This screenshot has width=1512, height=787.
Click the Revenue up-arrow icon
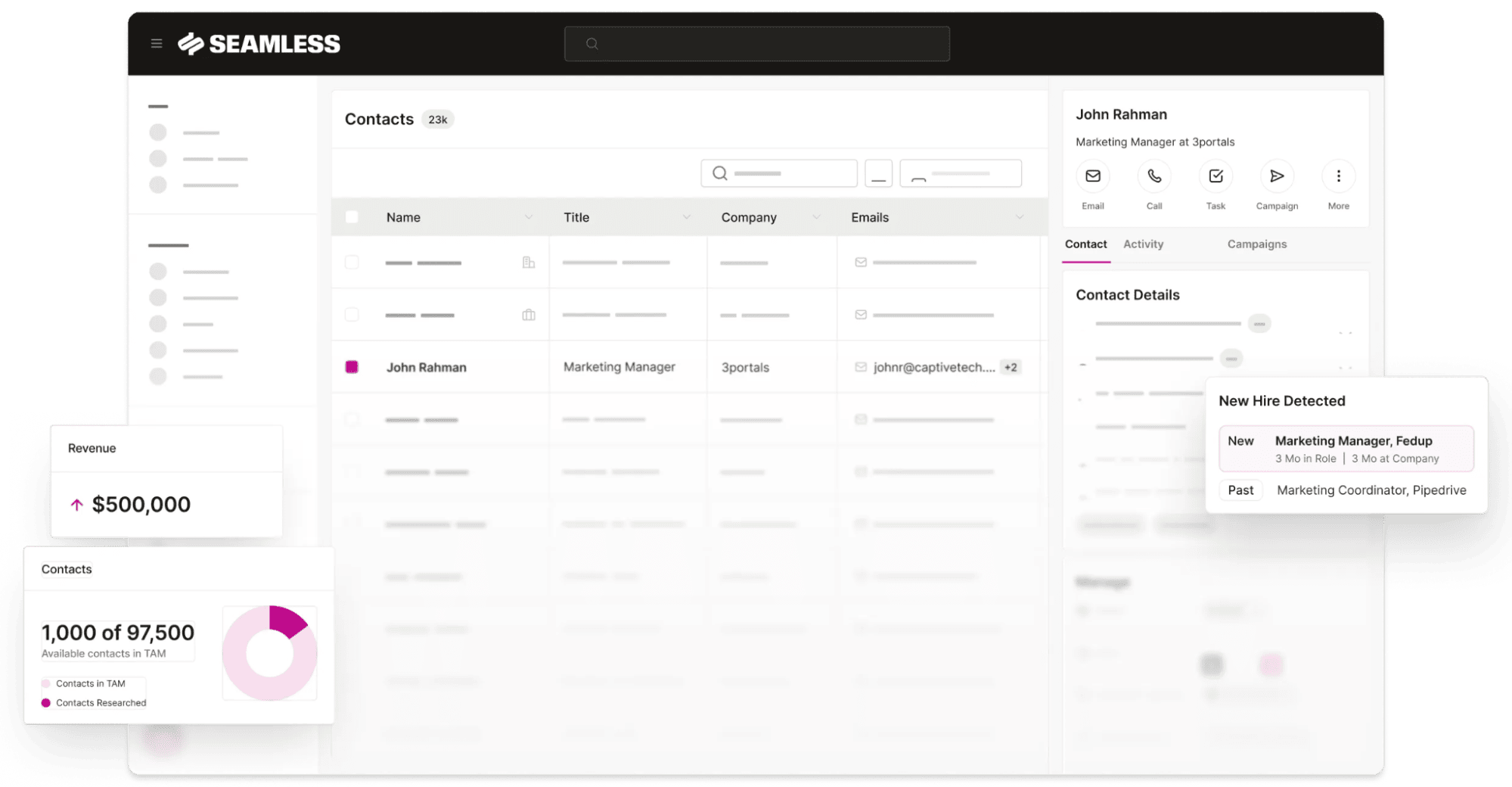click(76, 505)
